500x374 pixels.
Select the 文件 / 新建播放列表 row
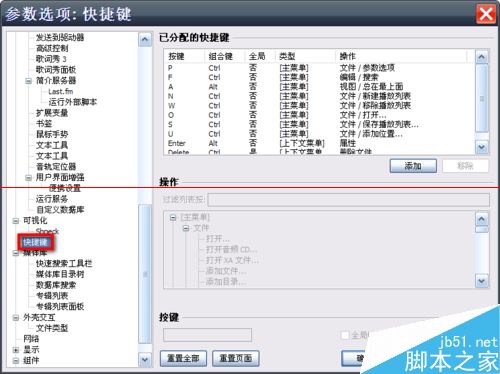click(x=319, y=96)
